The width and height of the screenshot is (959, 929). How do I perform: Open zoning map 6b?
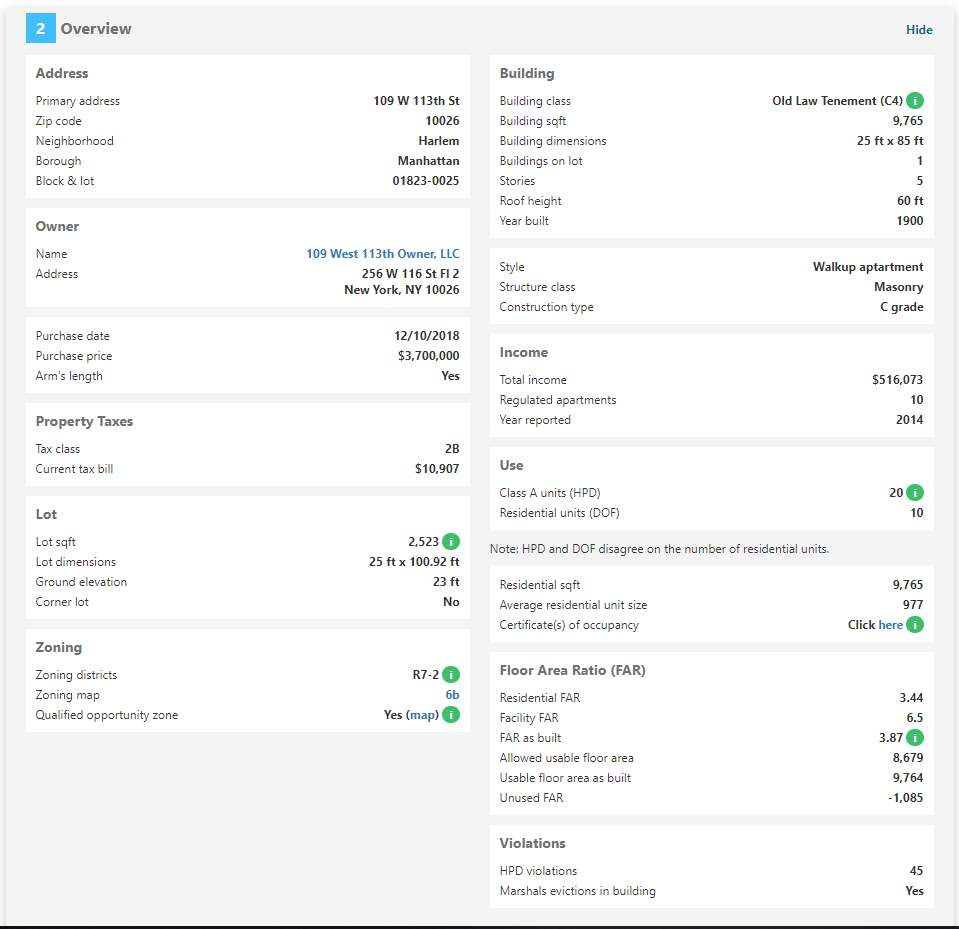pyautogui.click(x=452, y=694)
